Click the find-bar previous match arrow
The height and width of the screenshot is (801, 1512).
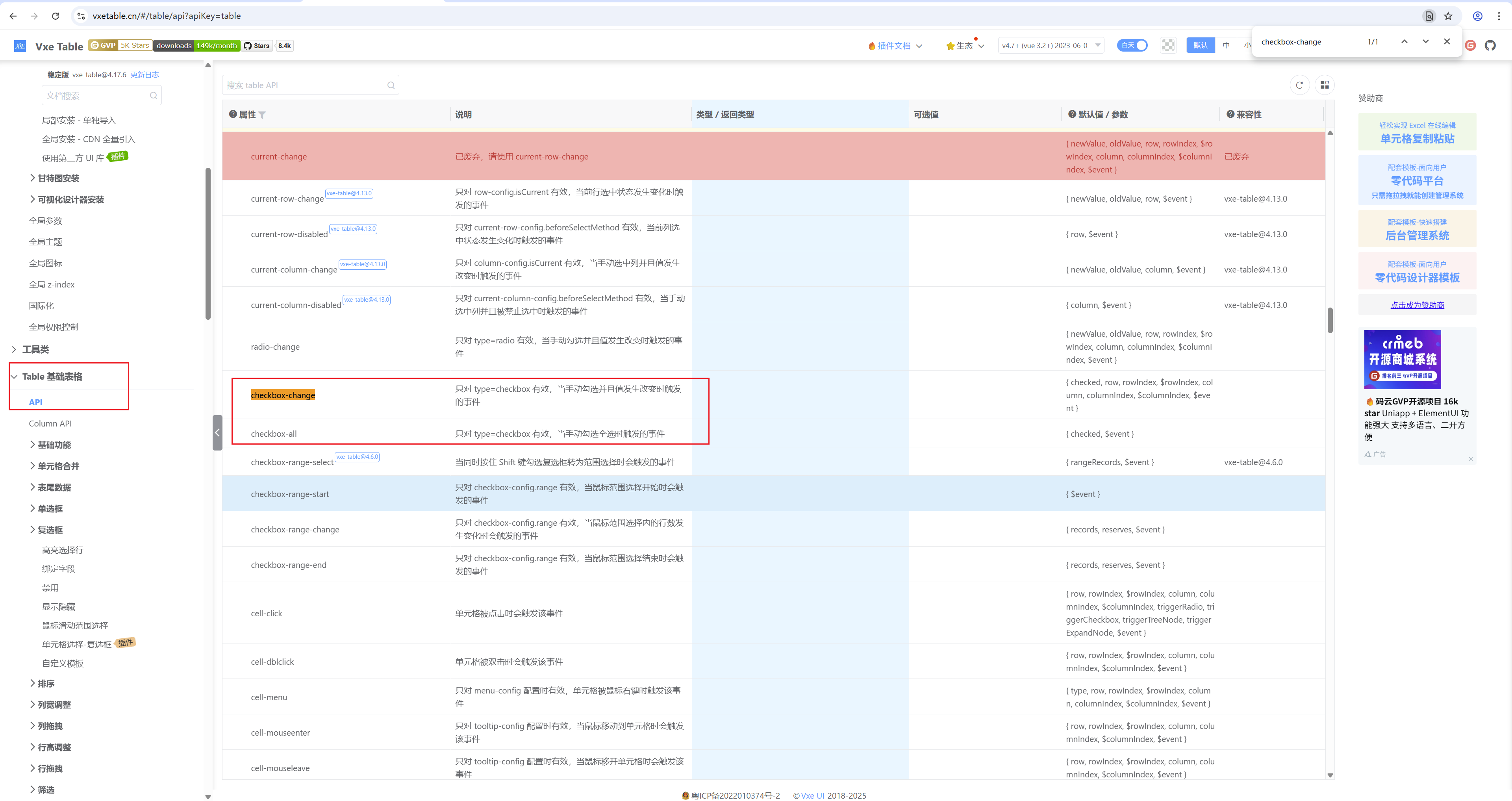coord(1404,42)
